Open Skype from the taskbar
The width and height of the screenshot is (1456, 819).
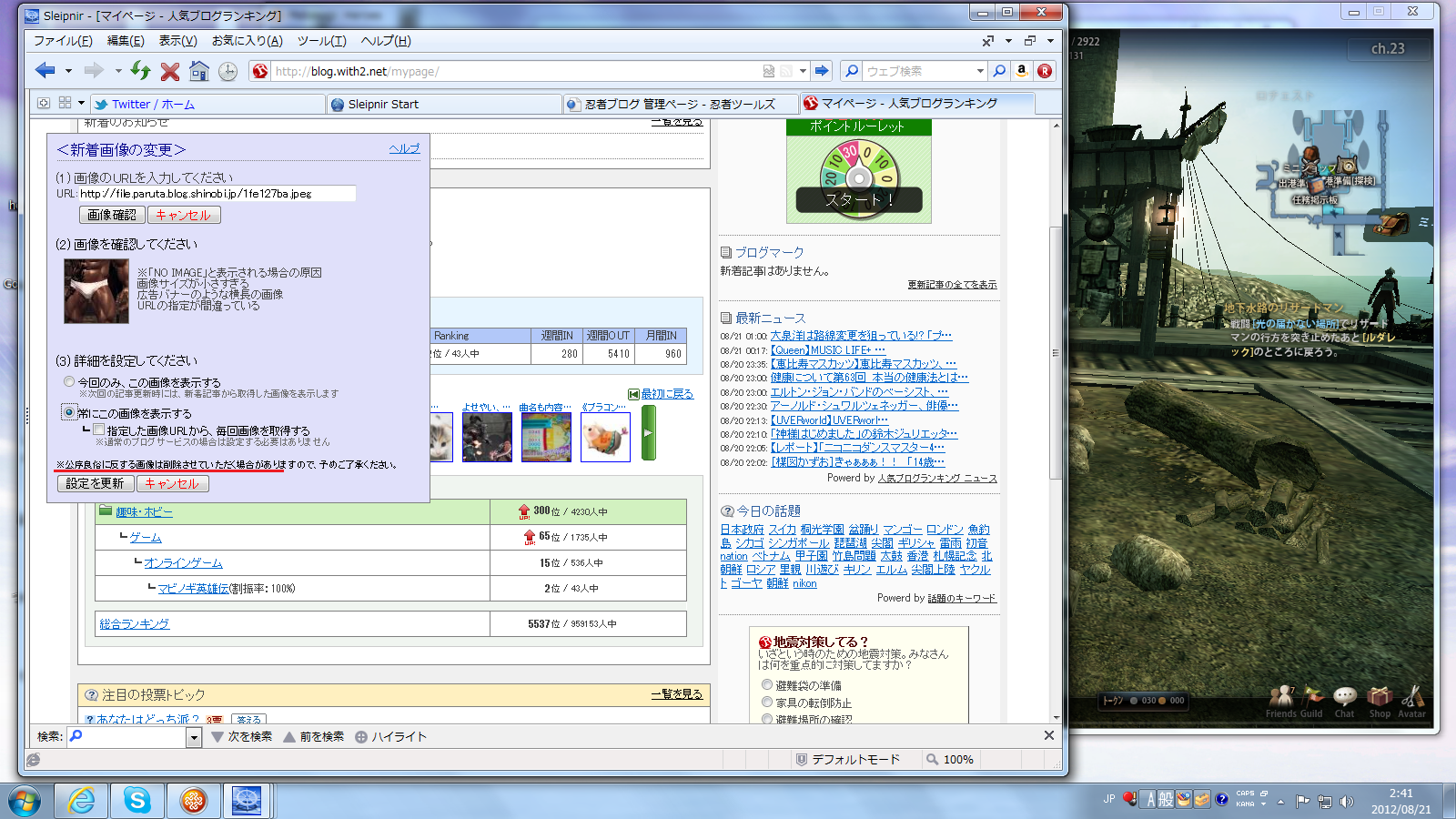(x=137, y=801)
